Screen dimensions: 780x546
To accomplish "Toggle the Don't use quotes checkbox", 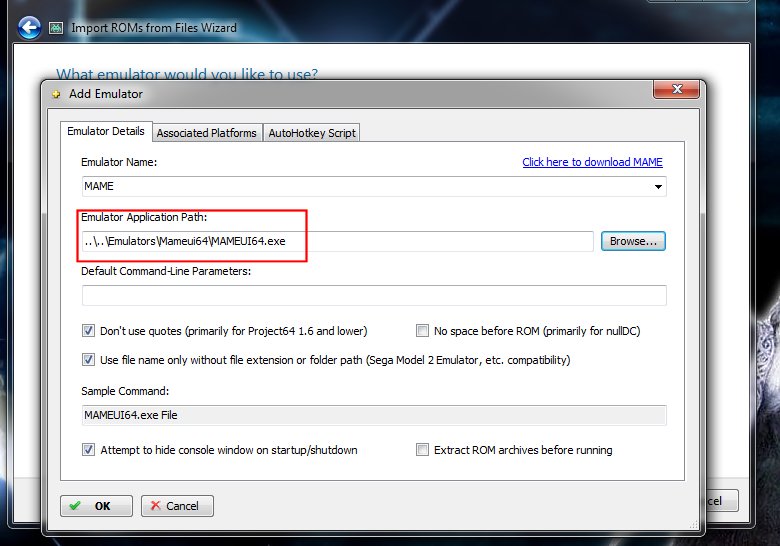I will 88,331.
